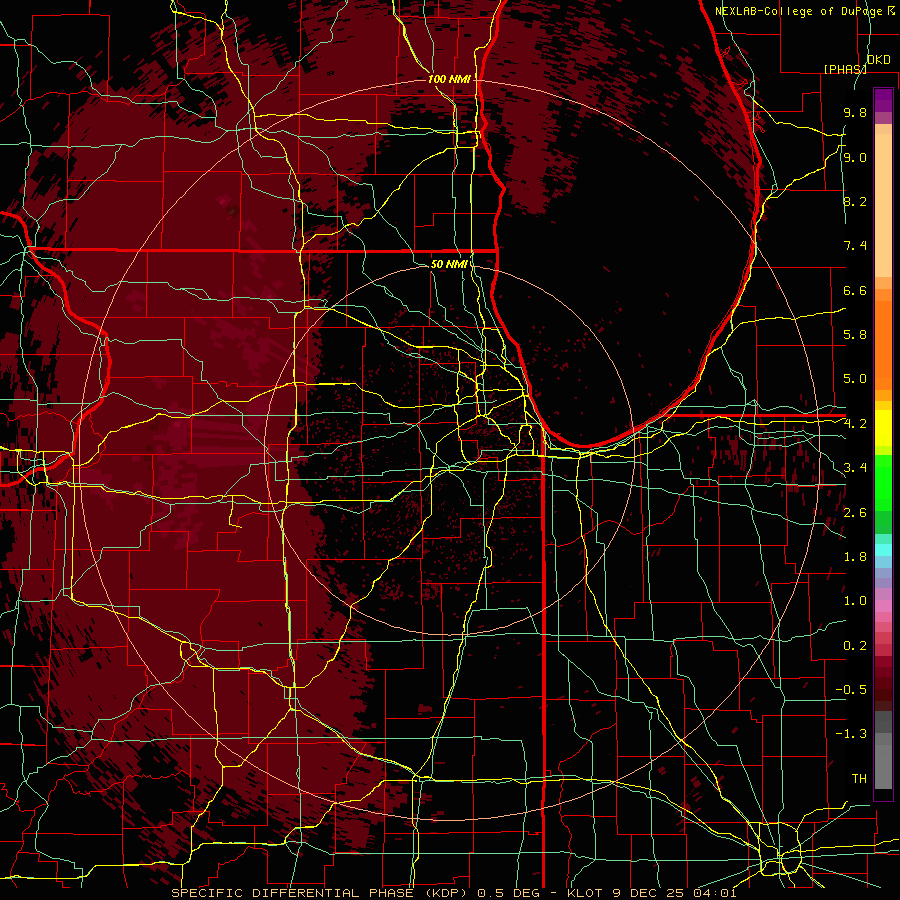
Task: Click the -0.5 scale value
Action: pos(851,690)
